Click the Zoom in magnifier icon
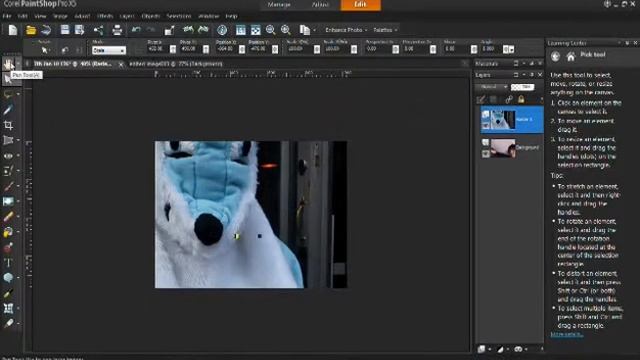The image size is (640, 360). point(286,30)
